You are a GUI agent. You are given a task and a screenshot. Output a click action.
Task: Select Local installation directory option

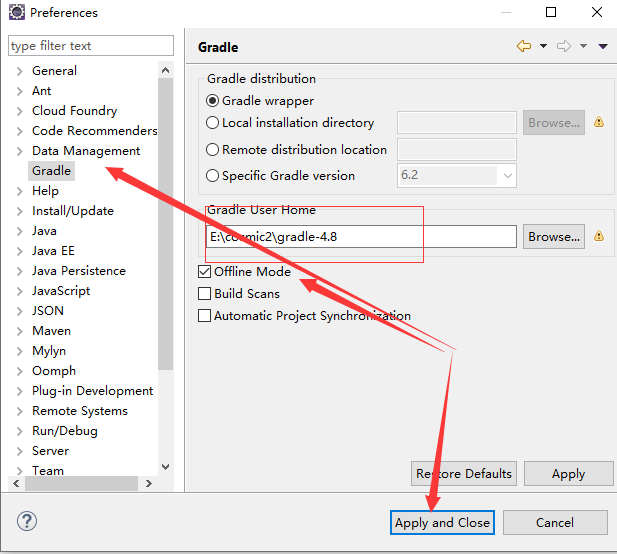pos(212,123)
